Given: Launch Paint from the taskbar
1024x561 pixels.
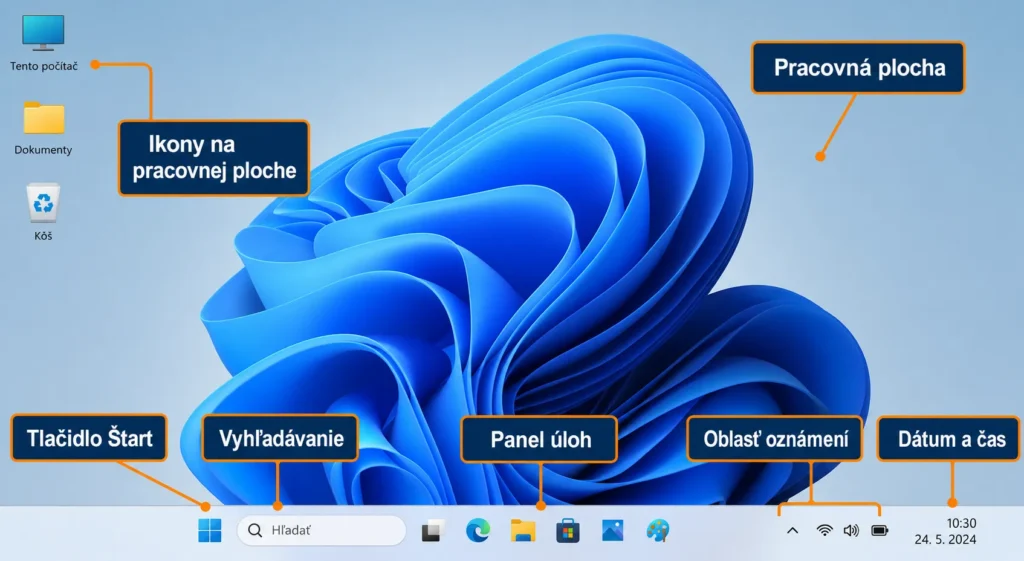Looking at the screenshot, I should [658, 530].
